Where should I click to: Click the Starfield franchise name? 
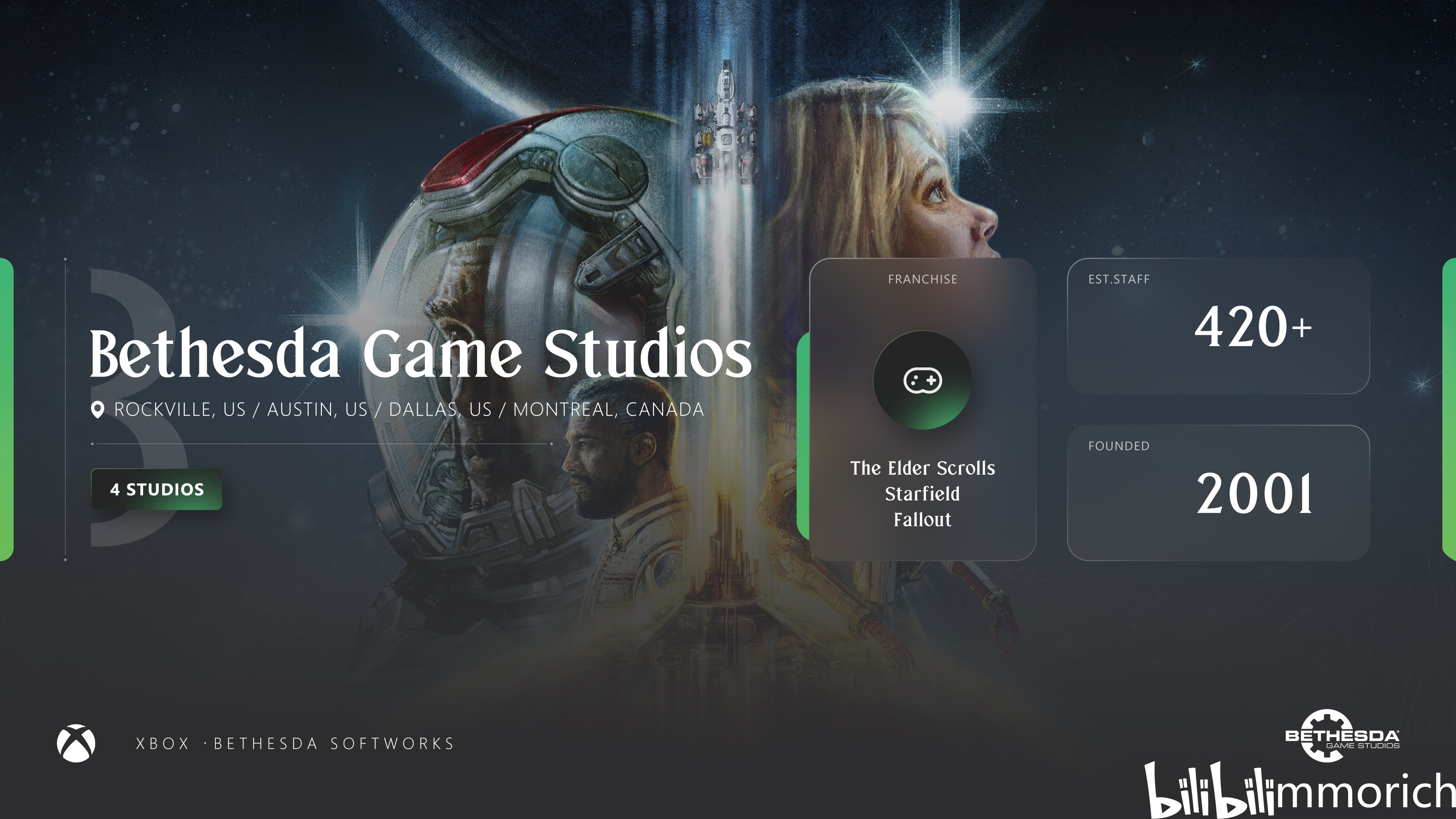pyautogui.click(x=923, y=494)
